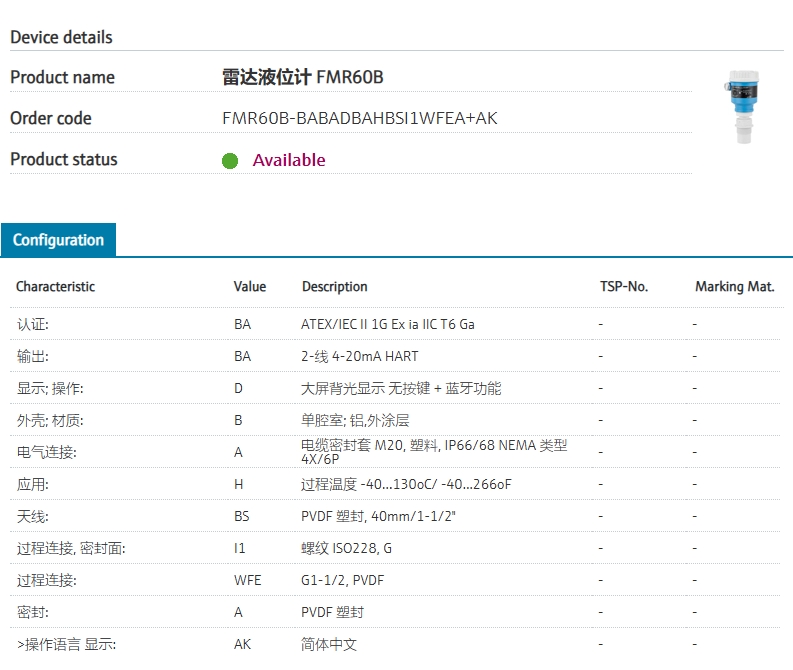Select order code FMR60B-BABADBAHBSI1WFEA+AK text

point(360,118)
